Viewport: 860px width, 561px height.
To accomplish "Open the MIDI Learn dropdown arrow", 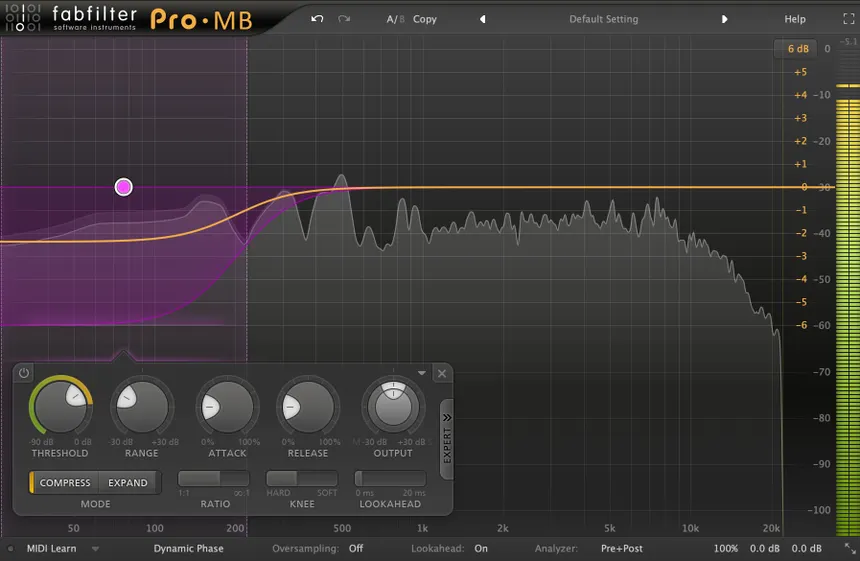I will point(95,548).
